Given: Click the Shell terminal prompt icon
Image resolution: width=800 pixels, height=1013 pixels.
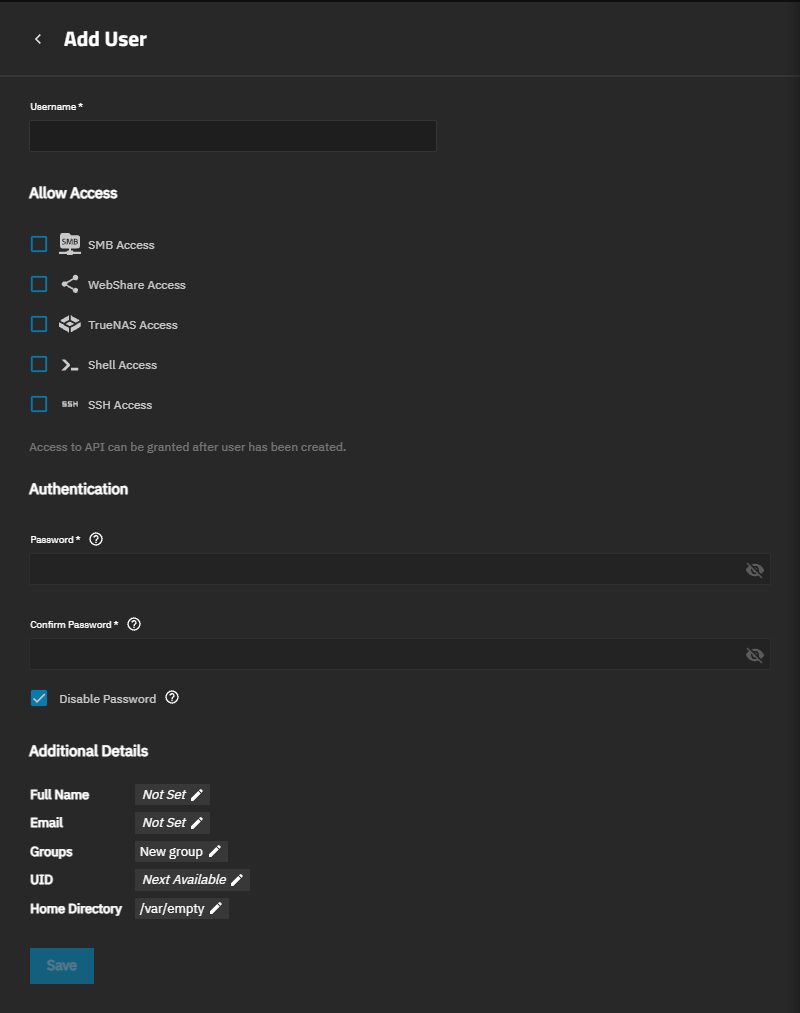Looking at the screenshot, I should (70, 365).
